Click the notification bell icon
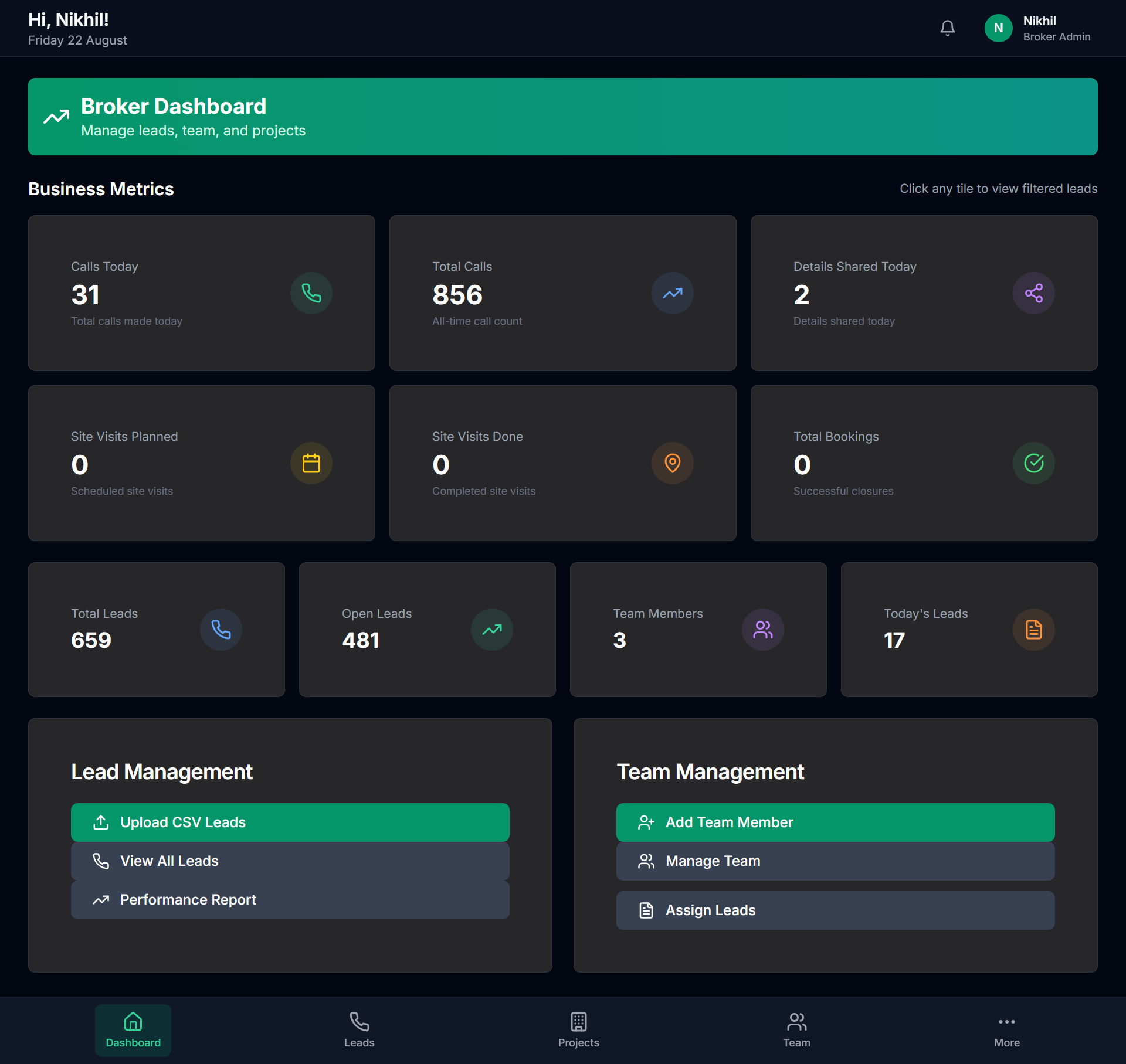This screenshot has width=1126, height=1064. 947,28
